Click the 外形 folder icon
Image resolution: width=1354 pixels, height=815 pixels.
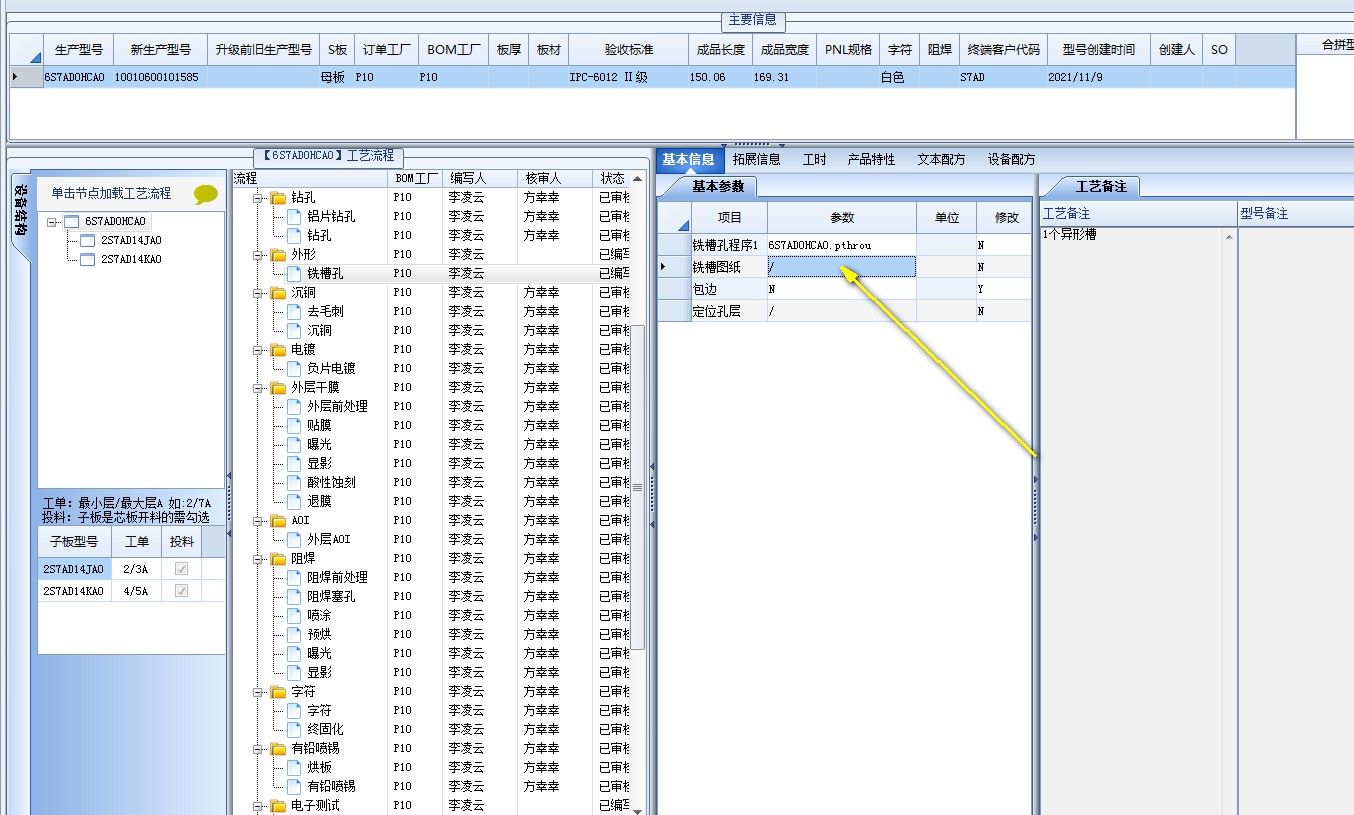[x=278, y=255]
